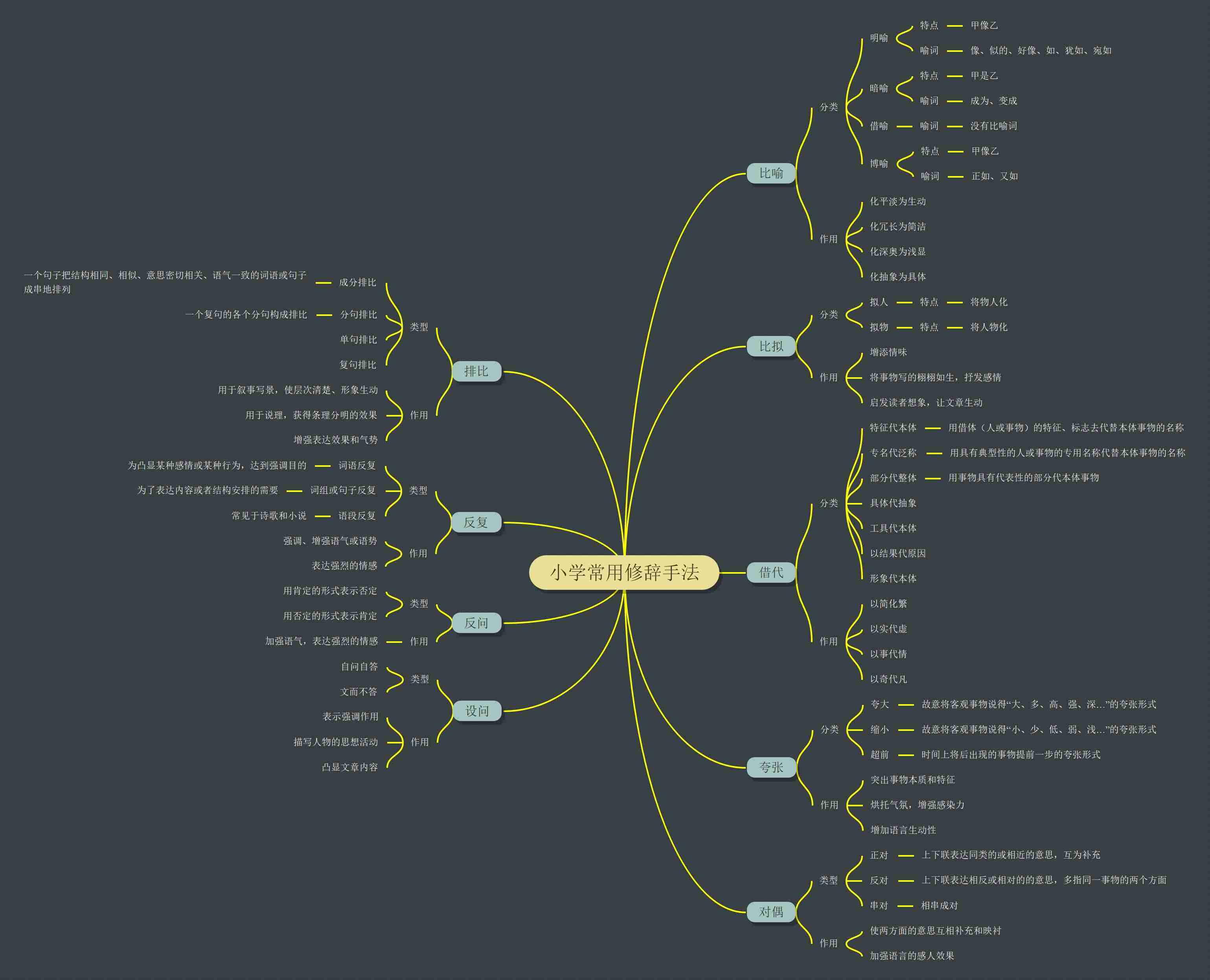Click the 将物人化 leaf

point(989,302)
